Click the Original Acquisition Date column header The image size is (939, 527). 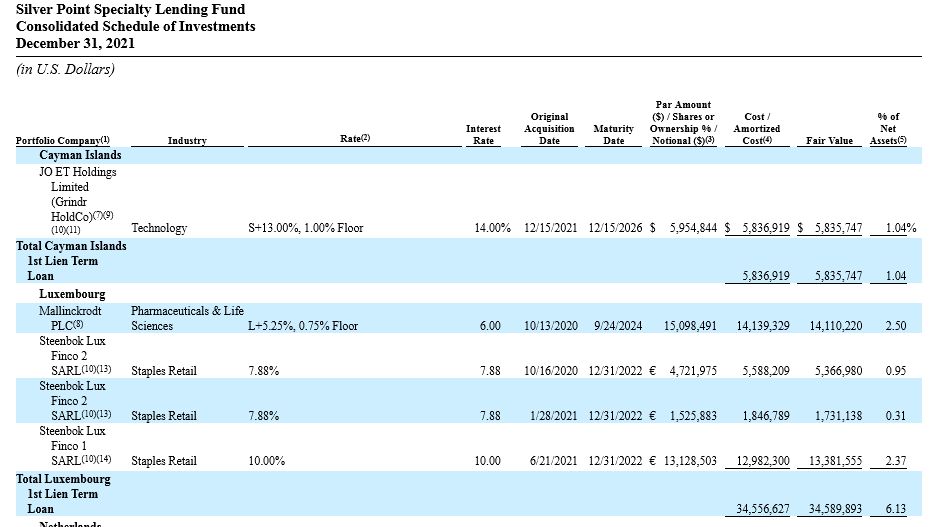point(549,129)
